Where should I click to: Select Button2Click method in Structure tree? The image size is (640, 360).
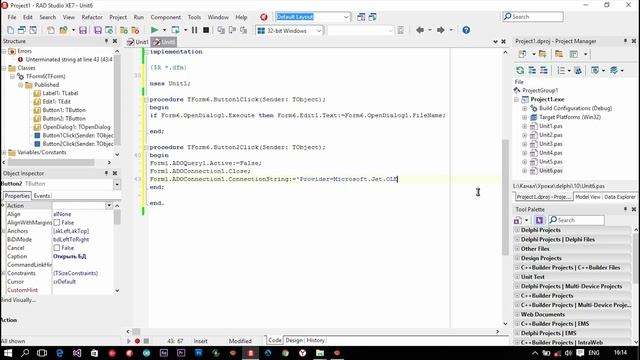[78, 144]
